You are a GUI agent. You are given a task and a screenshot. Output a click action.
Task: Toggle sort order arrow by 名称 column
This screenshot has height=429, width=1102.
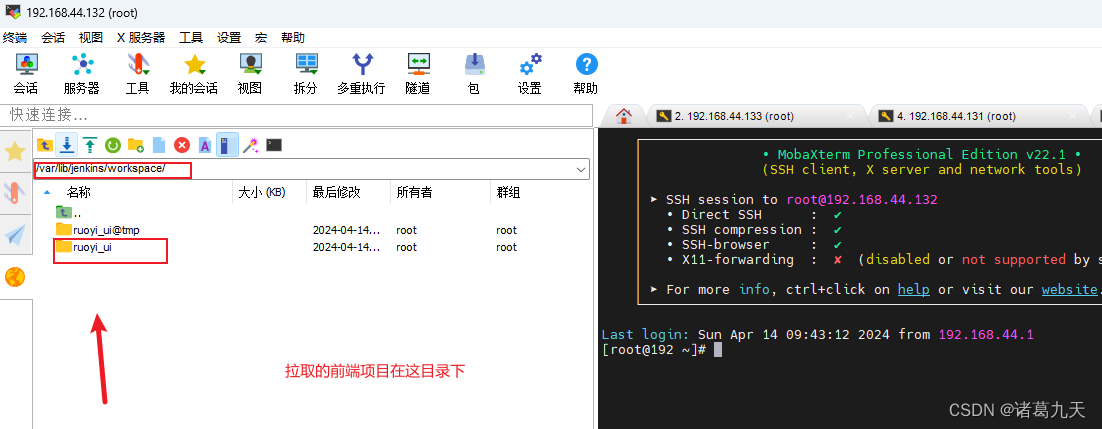[47, 192]
